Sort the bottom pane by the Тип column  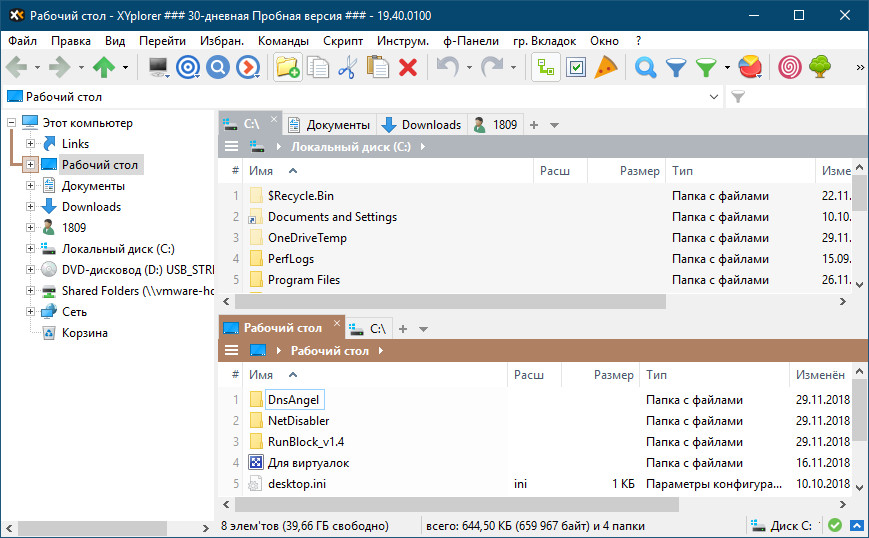[x=714, y=375]
